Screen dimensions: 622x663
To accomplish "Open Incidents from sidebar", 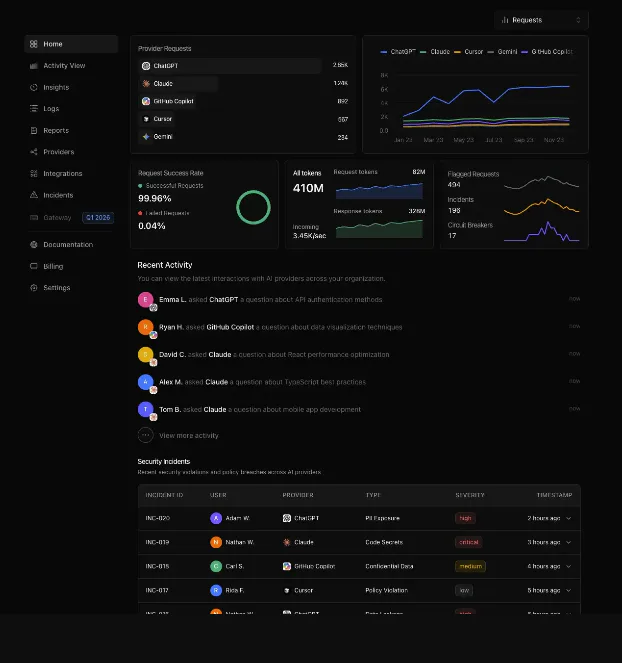I will [x=71, y=195].
